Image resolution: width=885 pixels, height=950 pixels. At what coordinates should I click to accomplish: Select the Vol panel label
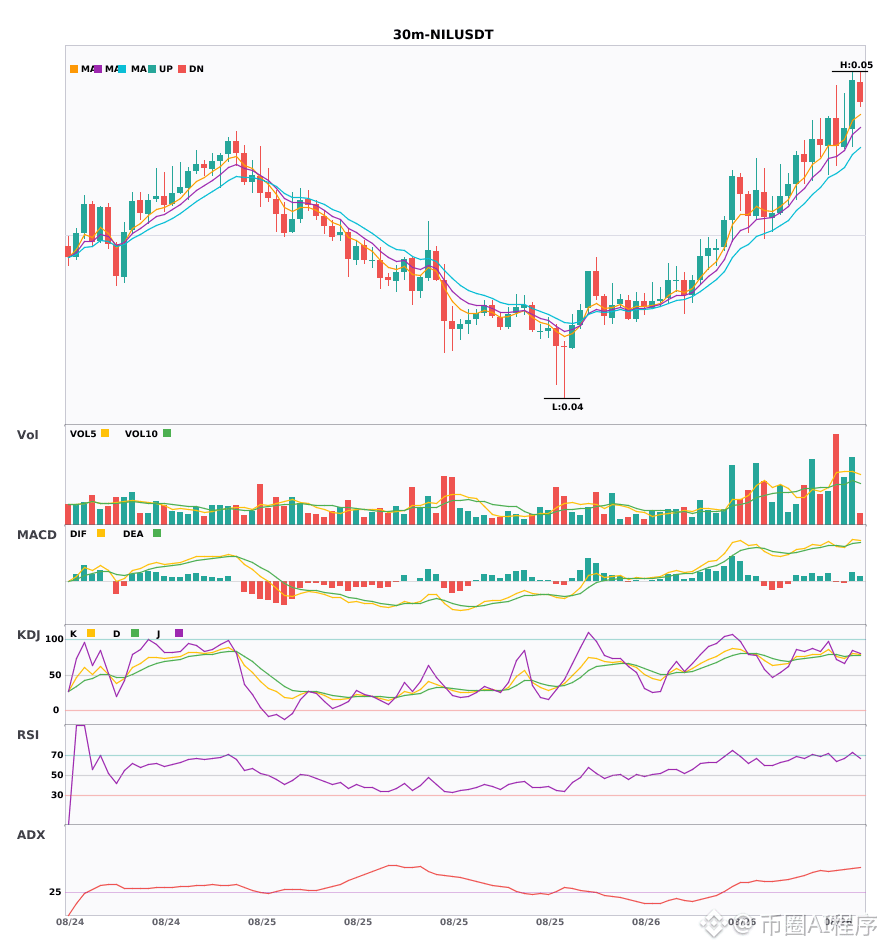[27, 434]
